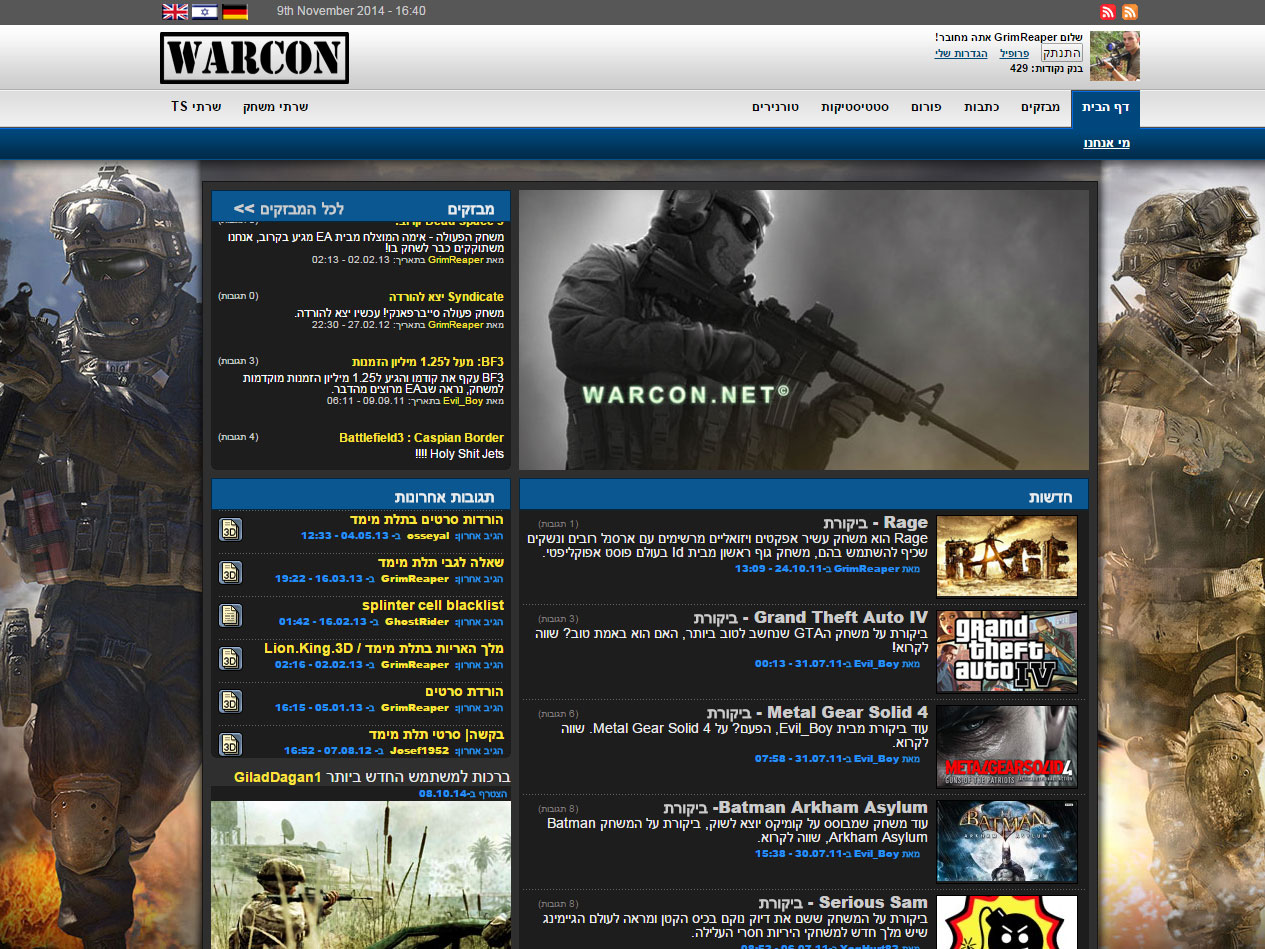Click the מי אנחנו submenu link
This screenshot has height=949, width=1265.
click(1106, 143)
